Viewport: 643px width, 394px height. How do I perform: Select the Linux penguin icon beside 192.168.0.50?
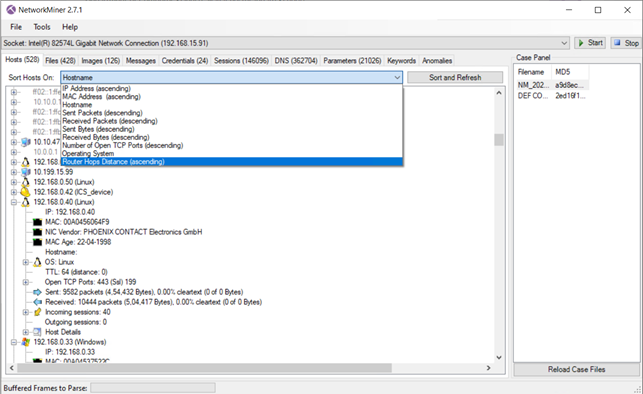(x=26, y=182)
